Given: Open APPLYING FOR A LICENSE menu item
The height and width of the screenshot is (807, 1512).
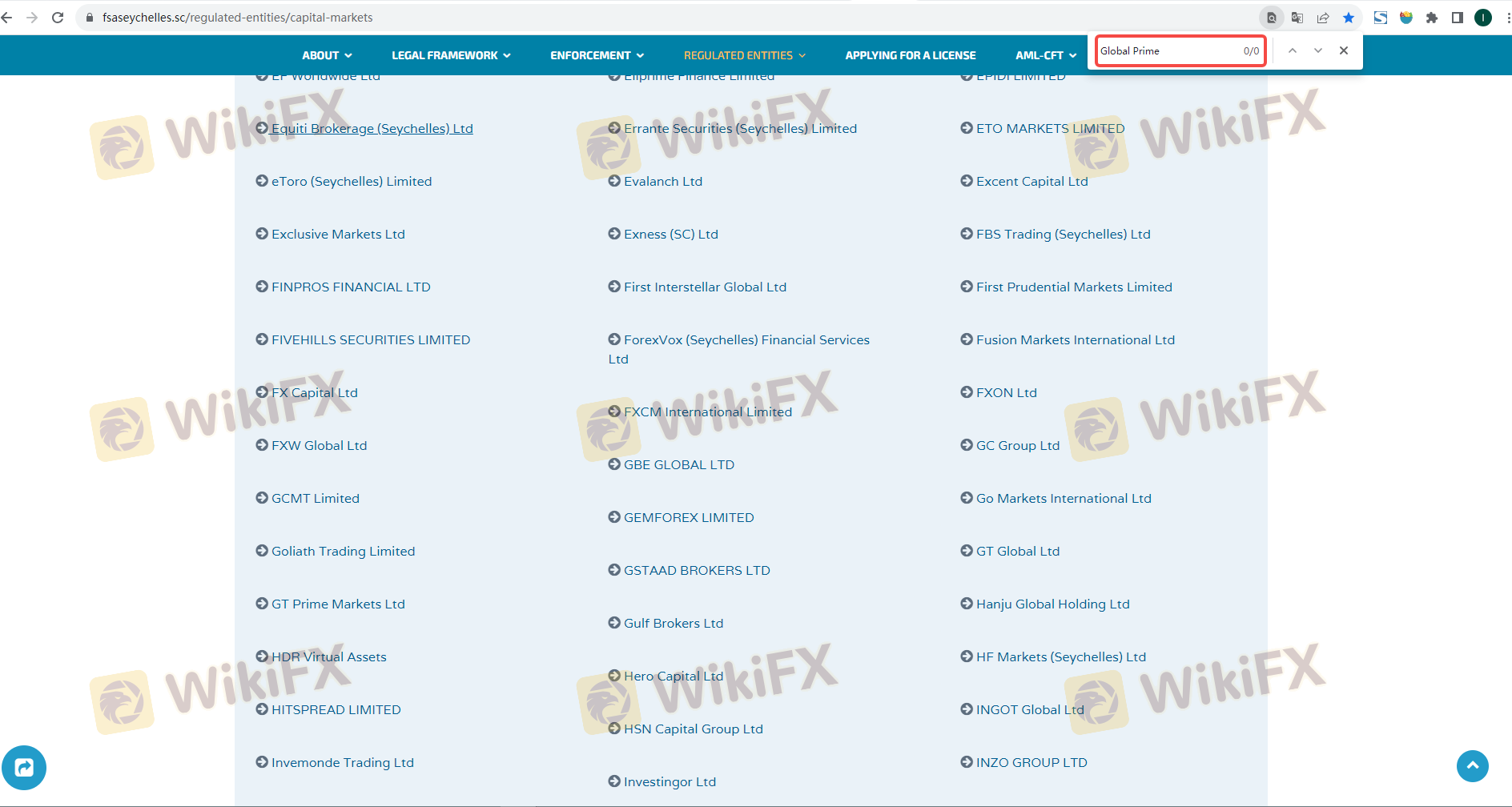Looking at the screenshot, I should (x=911, y=55).
